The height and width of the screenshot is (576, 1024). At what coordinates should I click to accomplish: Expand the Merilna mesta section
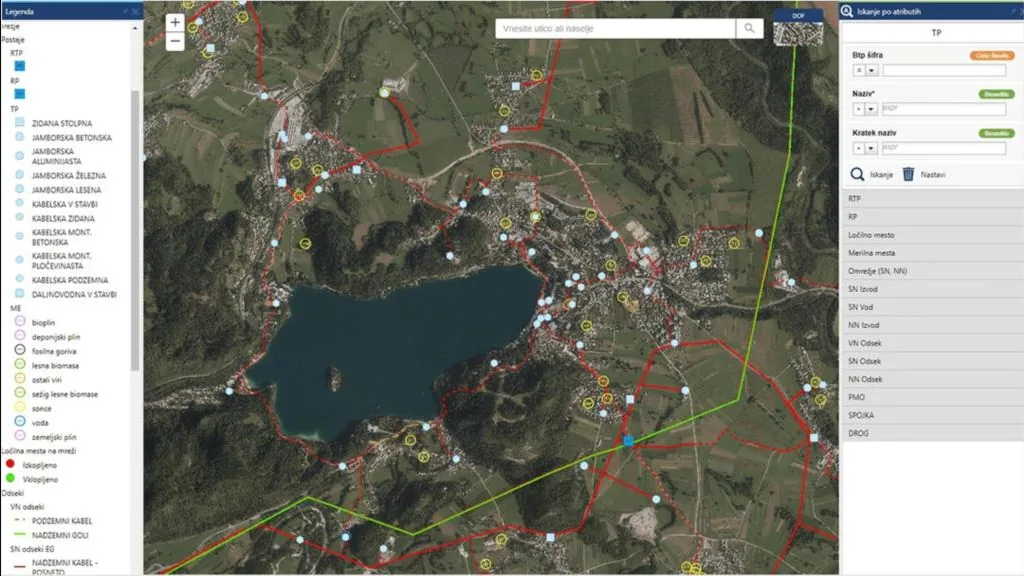point(933,253)
